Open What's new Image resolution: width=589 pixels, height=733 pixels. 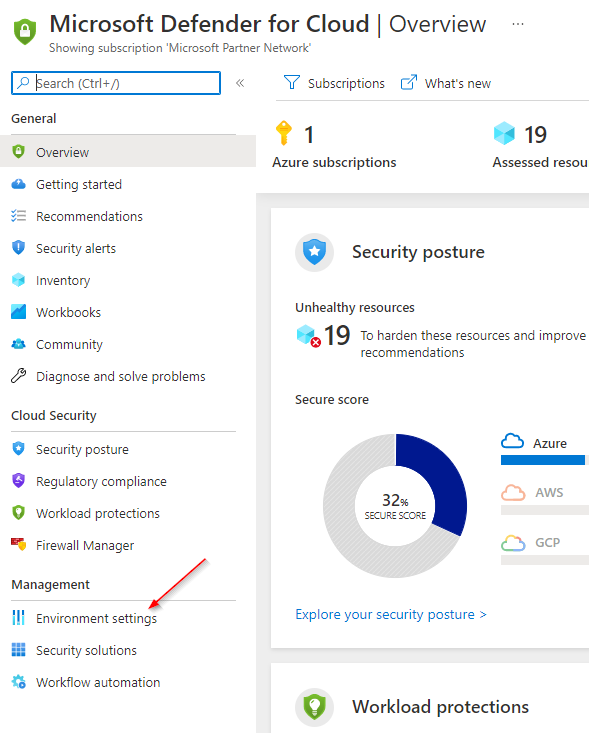pyautogui.click(x=458, y=84)
